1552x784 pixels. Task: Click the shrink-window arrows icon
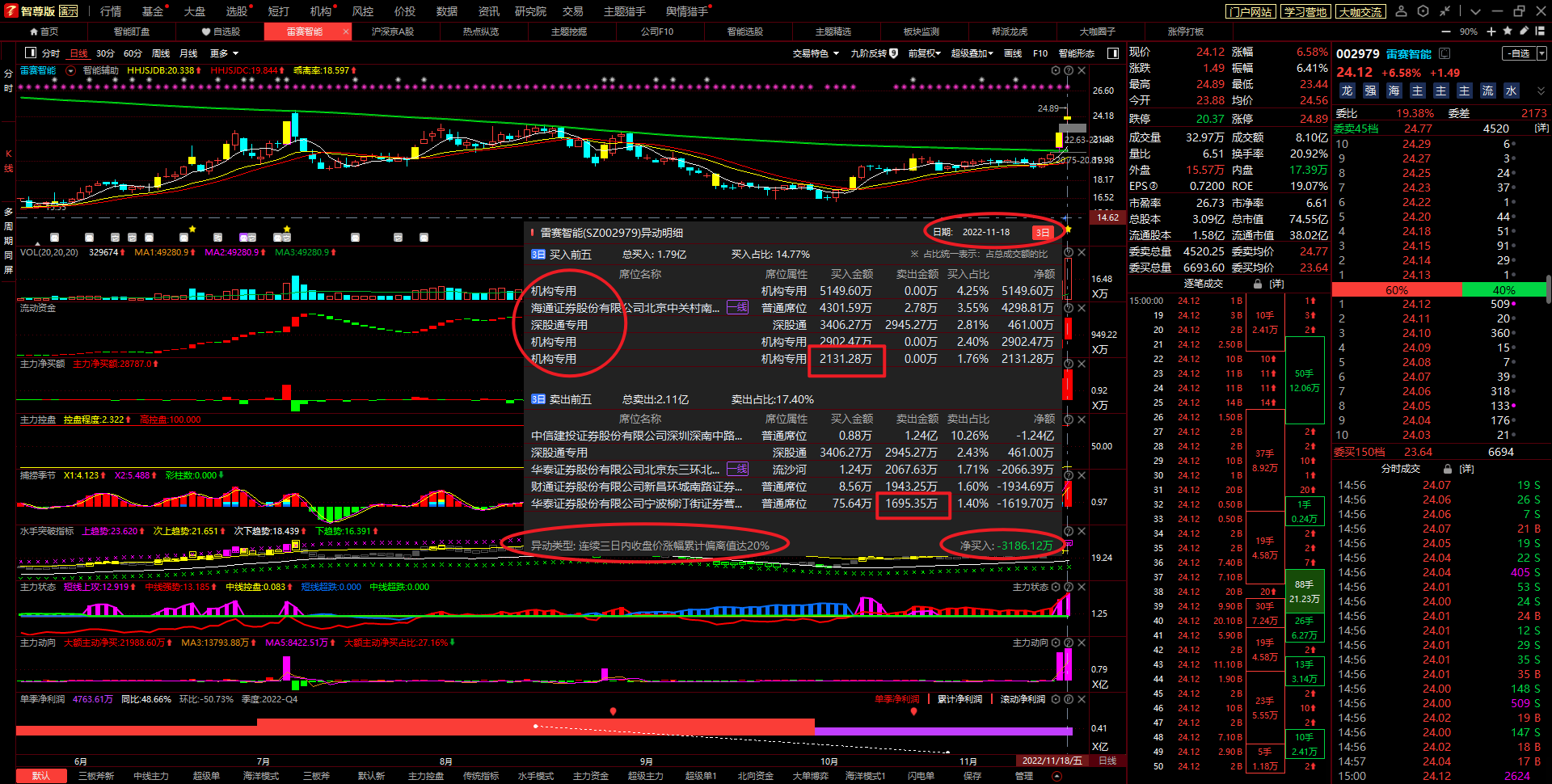click(x=1444, y=11)
